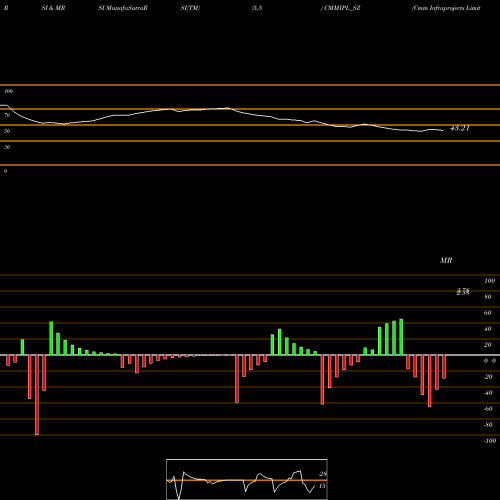Click the last red bar in MR histogram
The image size is (500, 500).
(444, 367)
